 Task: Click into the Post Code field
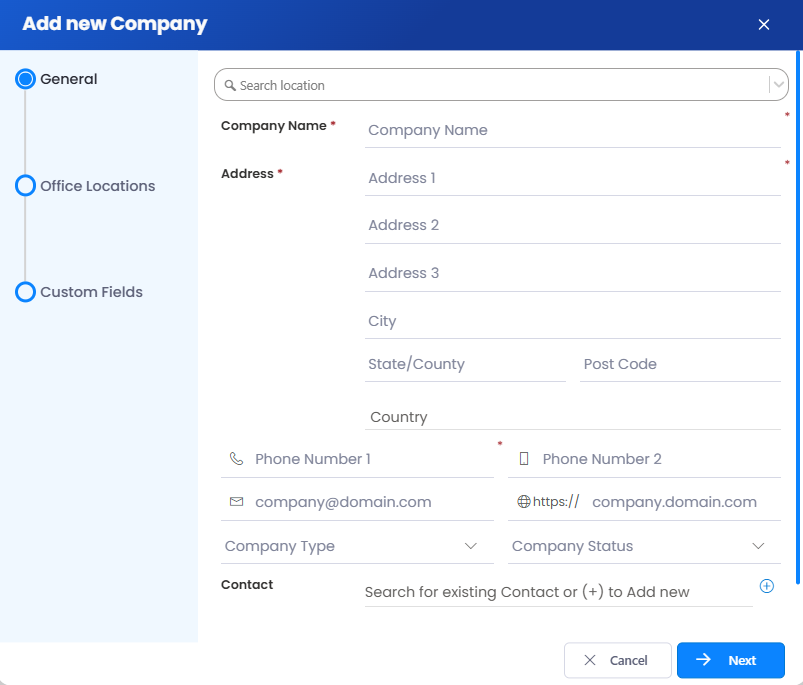coord(680,364)
